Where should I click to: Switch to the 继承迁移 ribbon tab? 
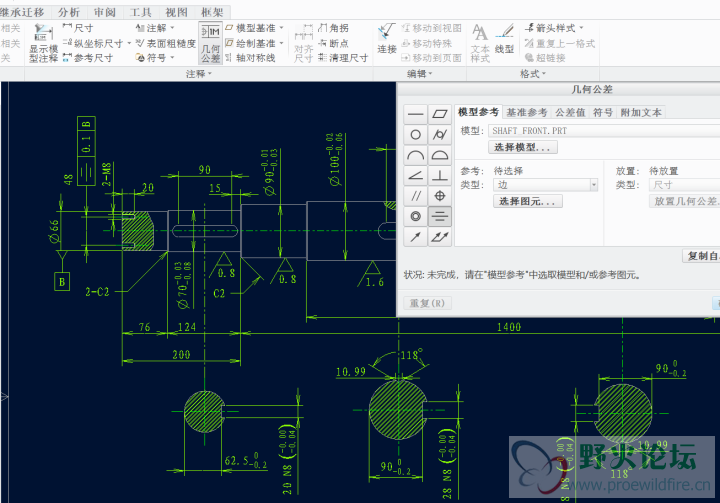pos(23,12)
